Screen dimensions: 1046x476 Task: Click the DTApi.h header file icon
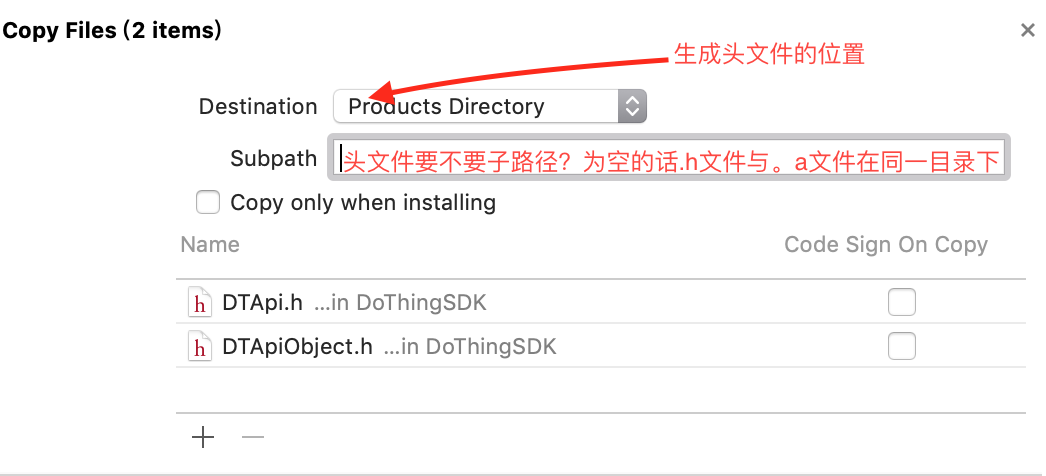tap(199, 303)
